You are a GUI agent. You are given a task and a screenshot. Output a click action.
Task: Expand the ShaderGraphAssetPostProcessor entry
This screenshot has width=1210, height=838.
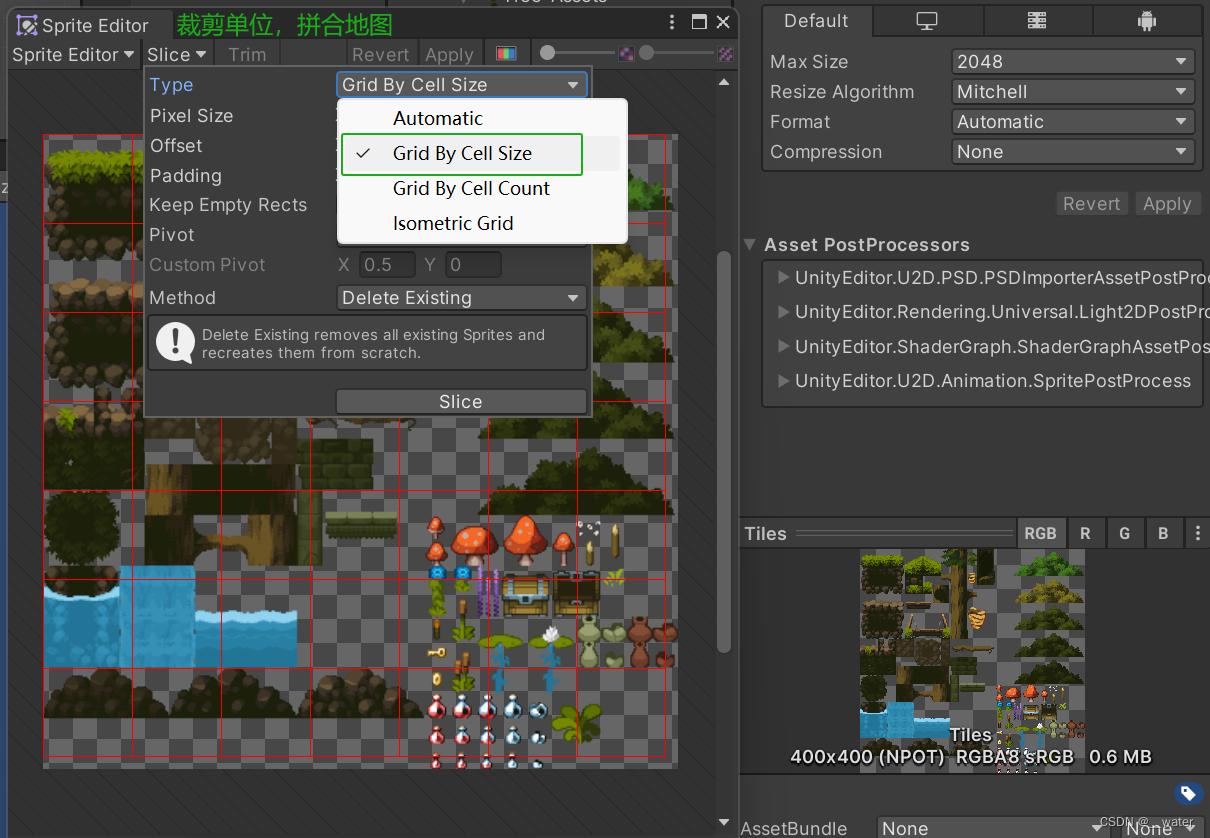point(785,346)
